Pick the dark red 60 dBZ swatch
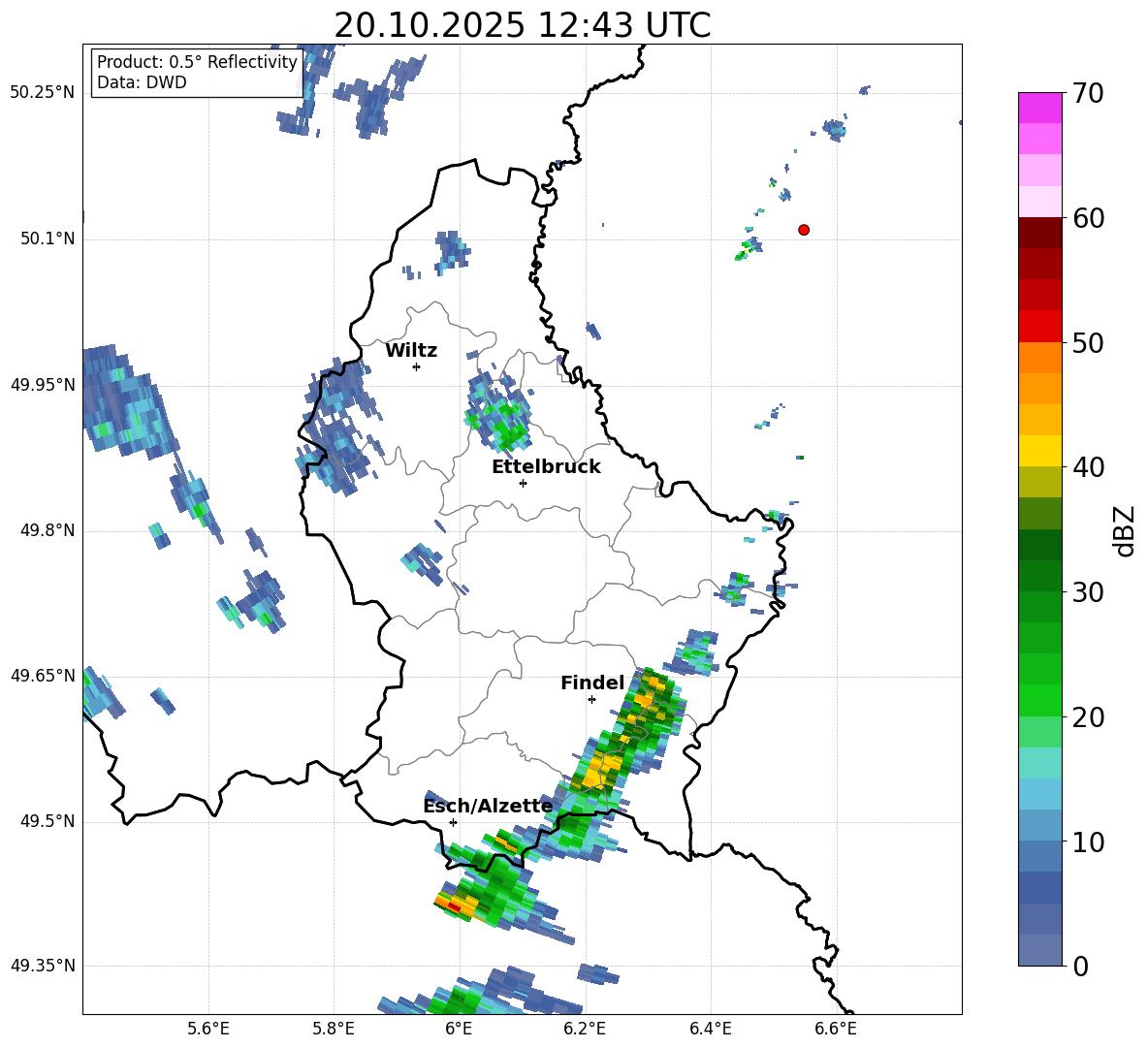The height and width of the screenshot is (1048, 1148). click(x=1039, y=232)
